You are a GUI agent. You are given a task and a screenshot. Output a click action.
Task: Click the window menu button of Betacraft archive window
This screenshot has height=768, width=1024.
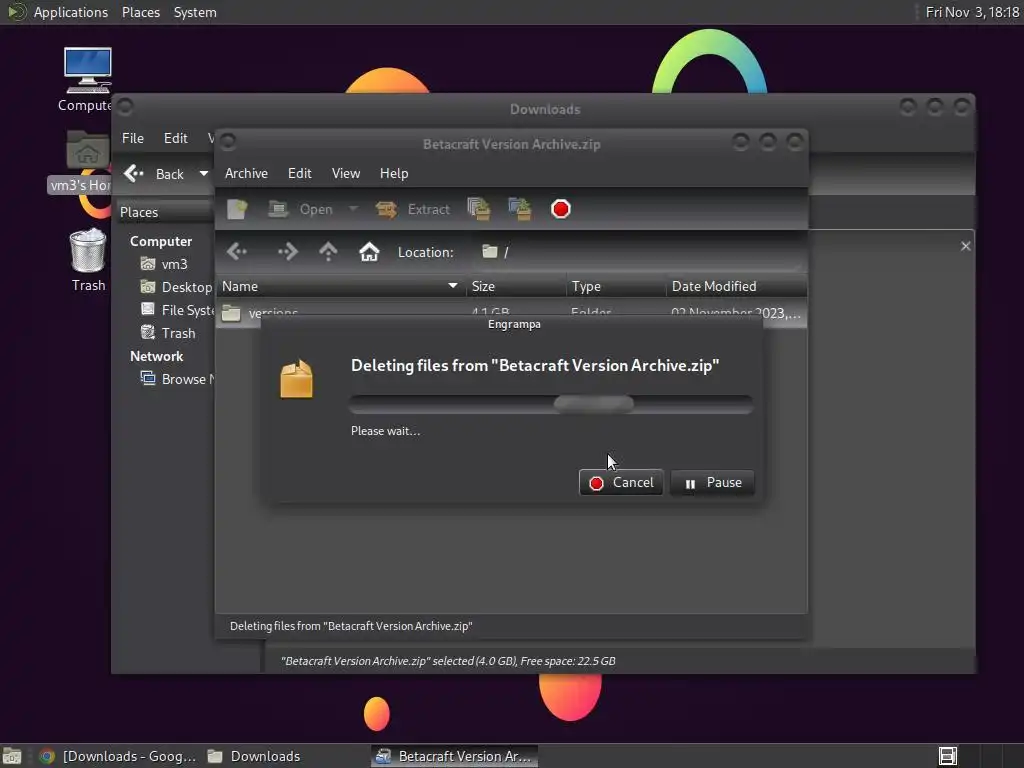point(228,141)
